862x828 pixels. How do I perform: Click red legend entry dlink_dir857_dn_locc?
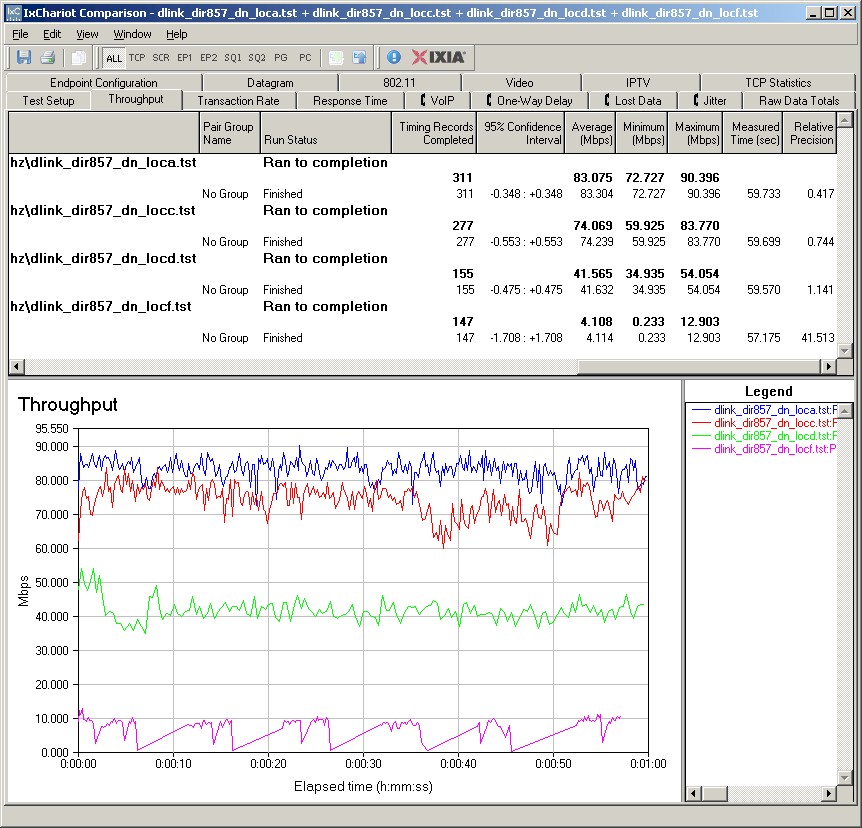765,423
